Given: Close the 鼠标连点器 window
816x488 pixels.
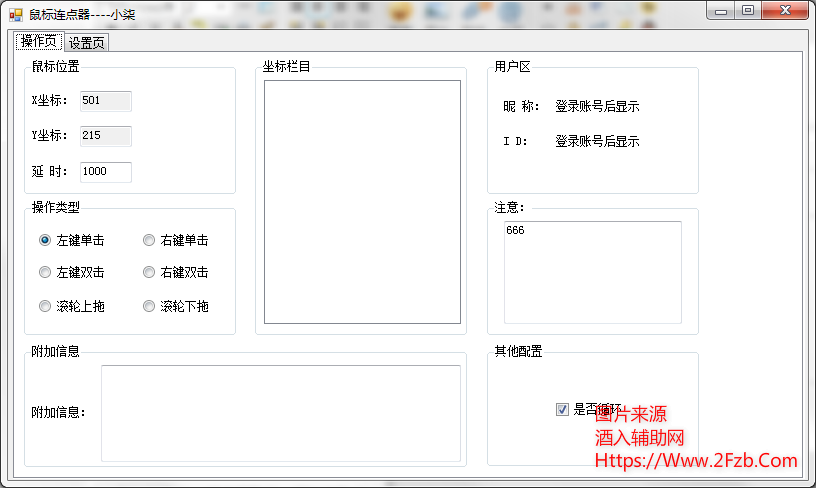Looking at the screenshot, I should [784, 10].
